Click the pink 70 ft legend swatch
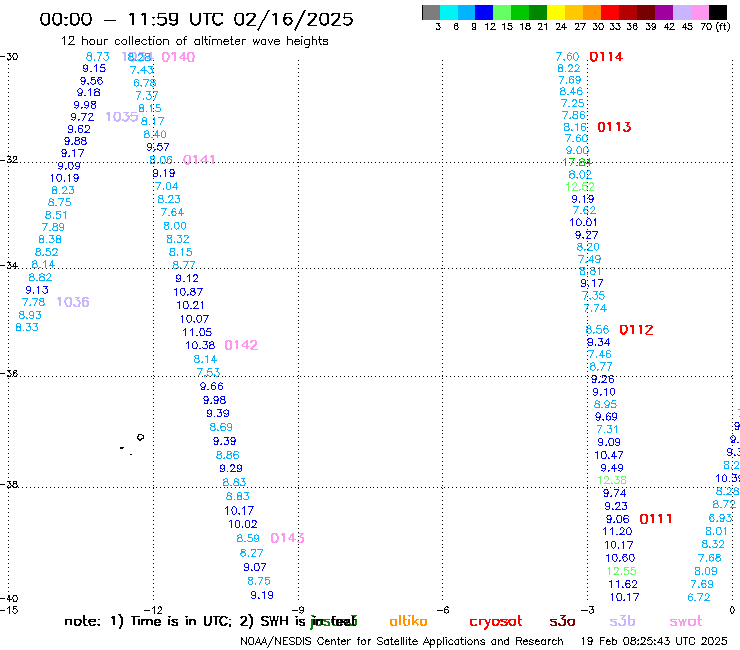This screenshot has height=650, width=740. (x=699, y=12)
